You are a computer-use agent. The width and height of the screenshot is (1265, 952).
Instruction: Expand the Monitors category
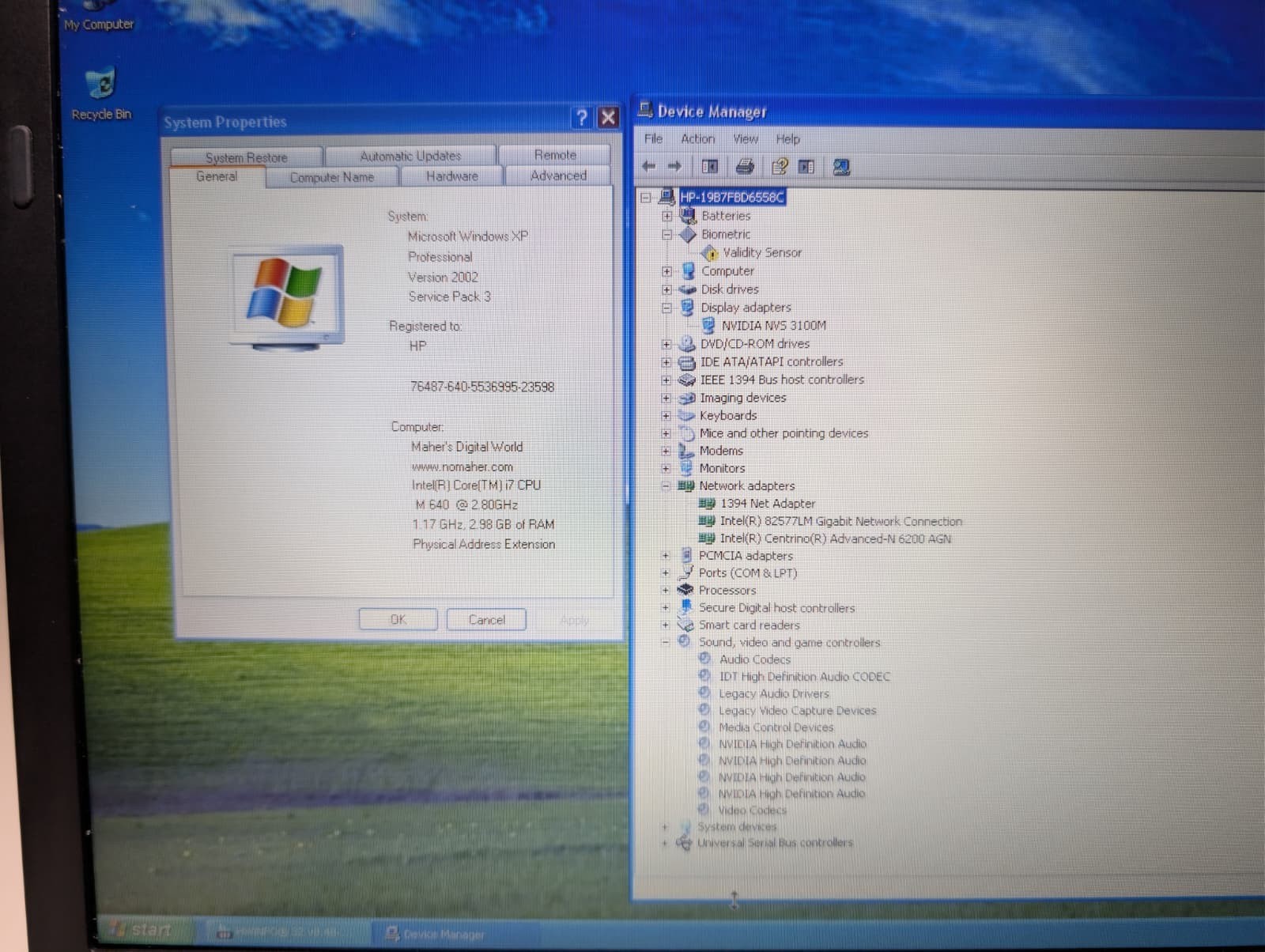click(x=666, y=468)
